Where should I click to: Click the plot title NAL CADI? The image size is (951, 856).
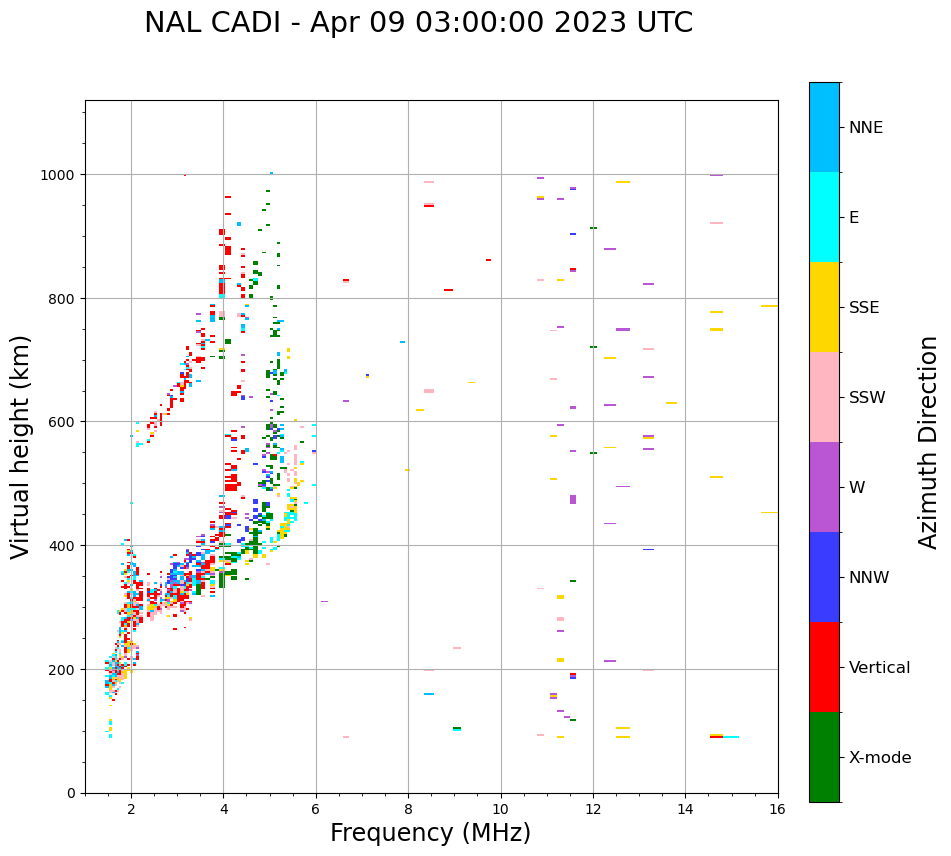418,23
